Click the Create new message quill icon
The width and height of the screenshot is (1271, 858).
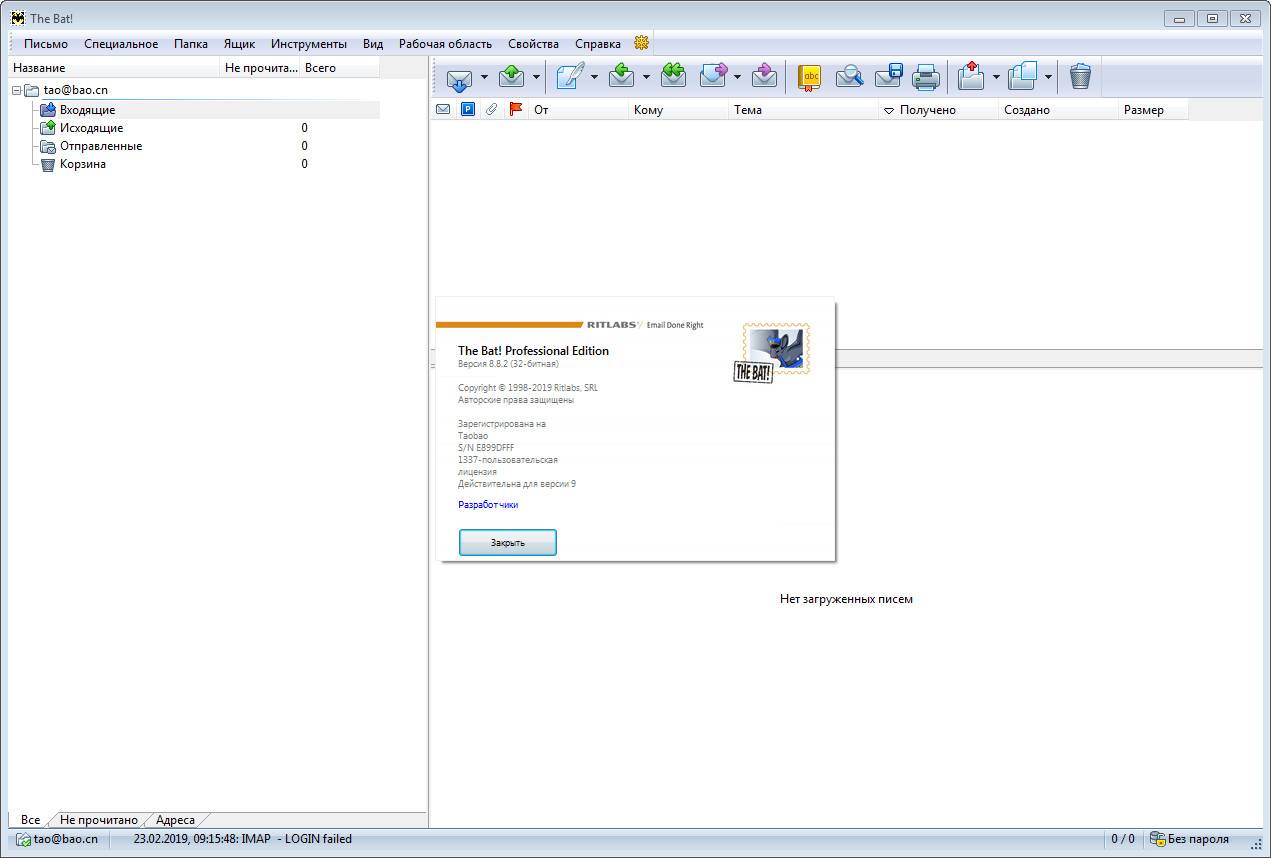(x=570, y=77)
